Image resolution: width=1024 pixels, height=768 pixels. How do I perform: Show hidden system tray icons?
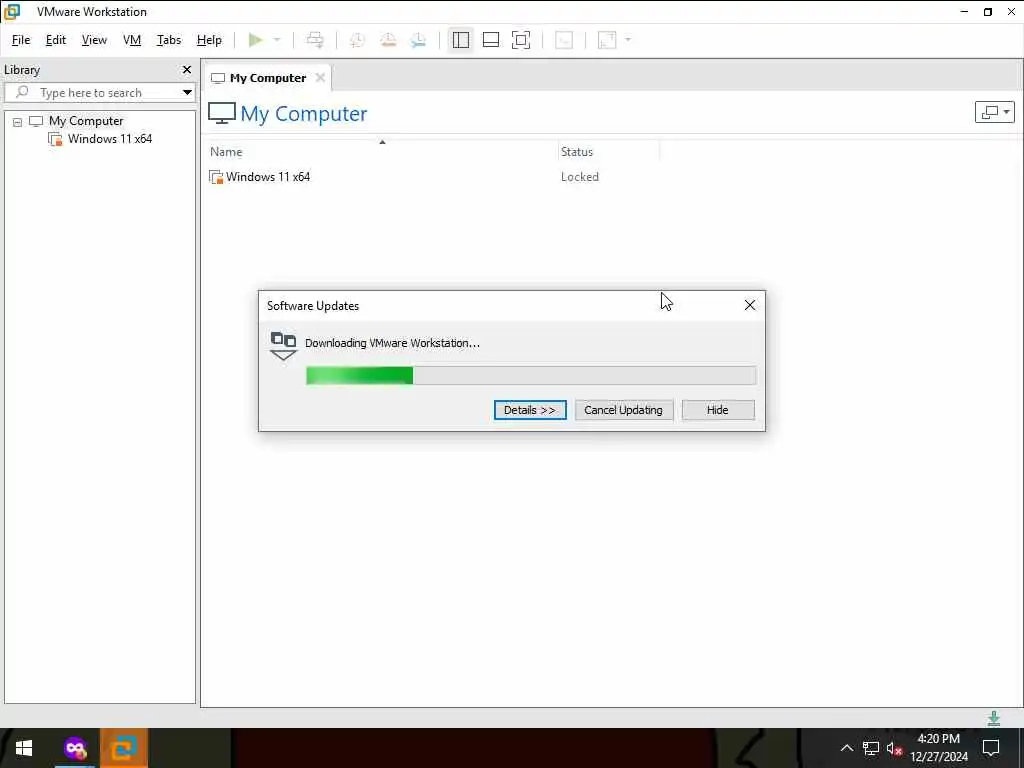[846, 748]
